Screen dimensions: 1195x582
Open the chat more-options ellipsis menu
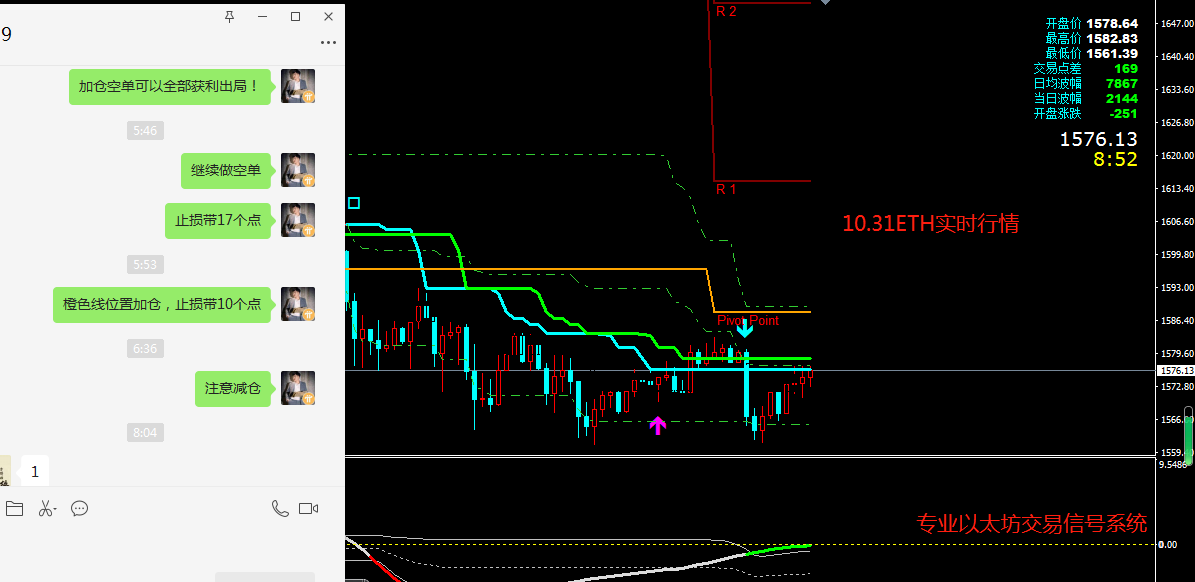click(x=328, y=43)
